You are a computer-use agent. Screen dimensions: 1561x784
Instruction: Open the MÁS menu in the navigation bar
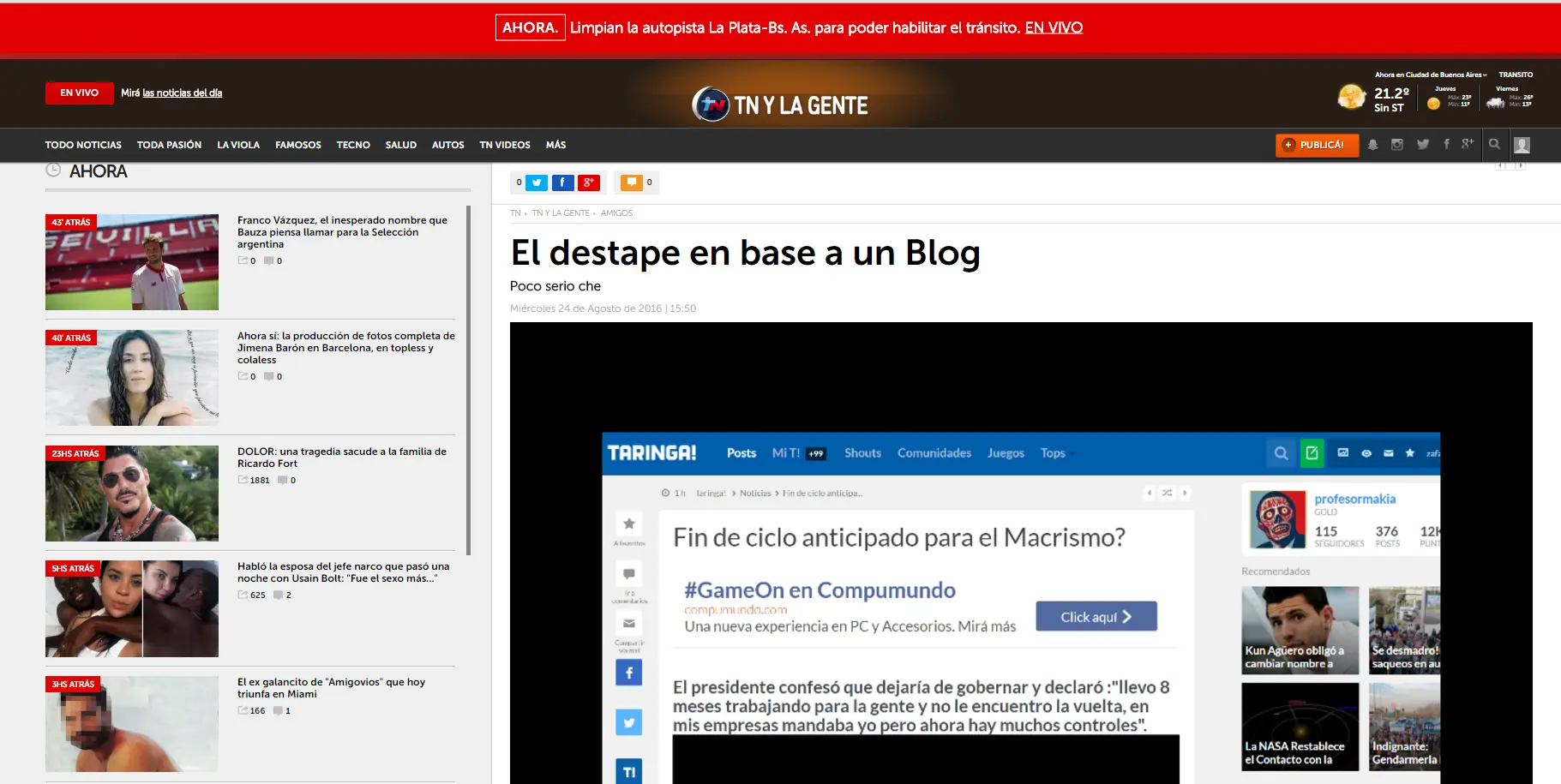[555, 145]
